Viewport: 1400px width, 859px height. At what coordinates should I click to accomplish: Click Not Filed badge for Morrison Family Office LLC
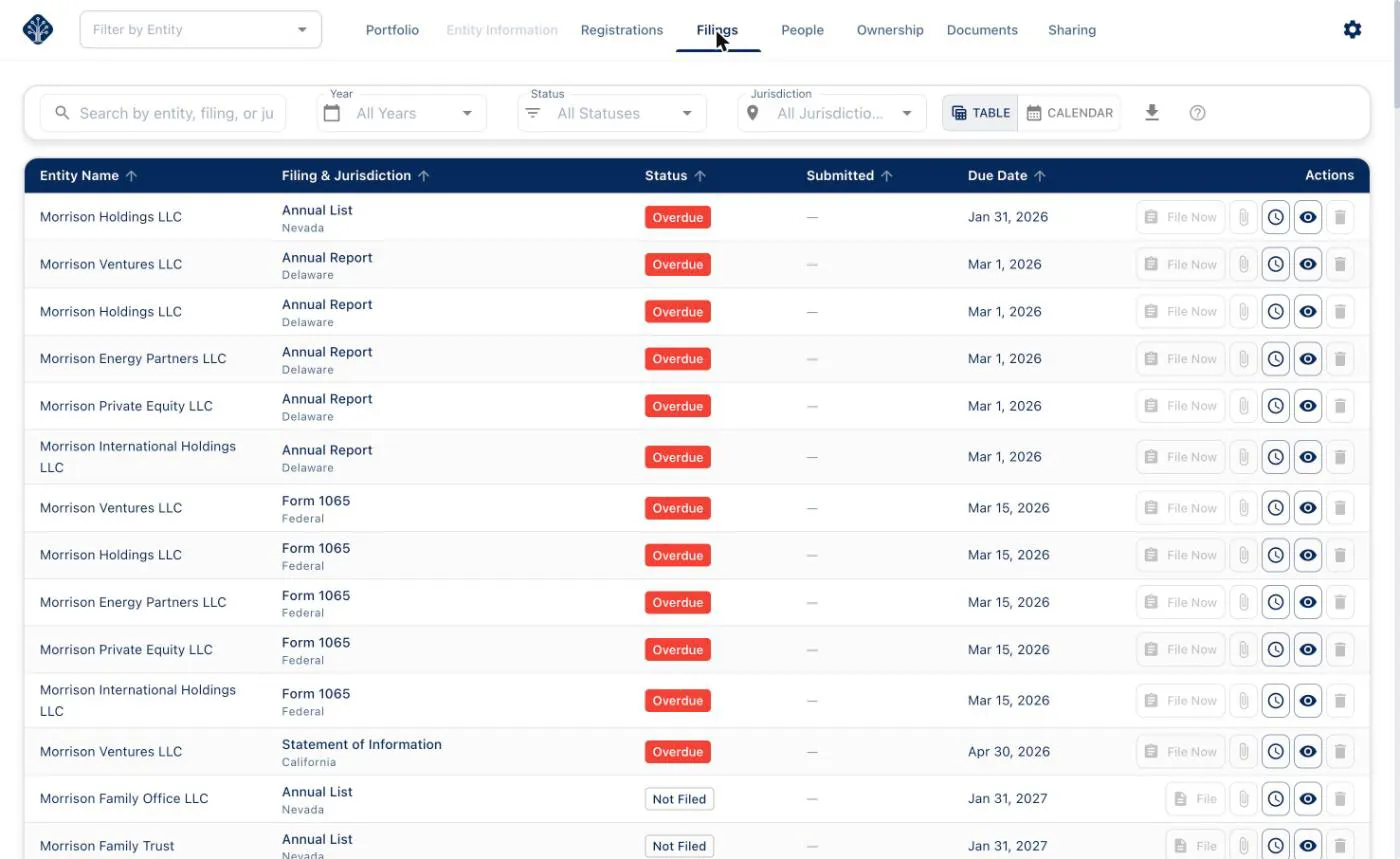(x=679, y=799)
